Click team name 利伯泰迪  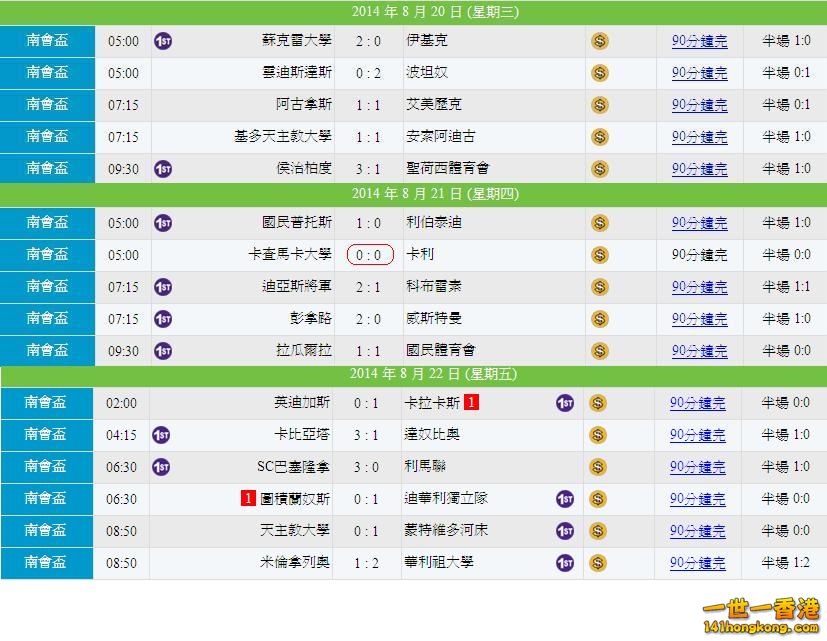point(434,223)
